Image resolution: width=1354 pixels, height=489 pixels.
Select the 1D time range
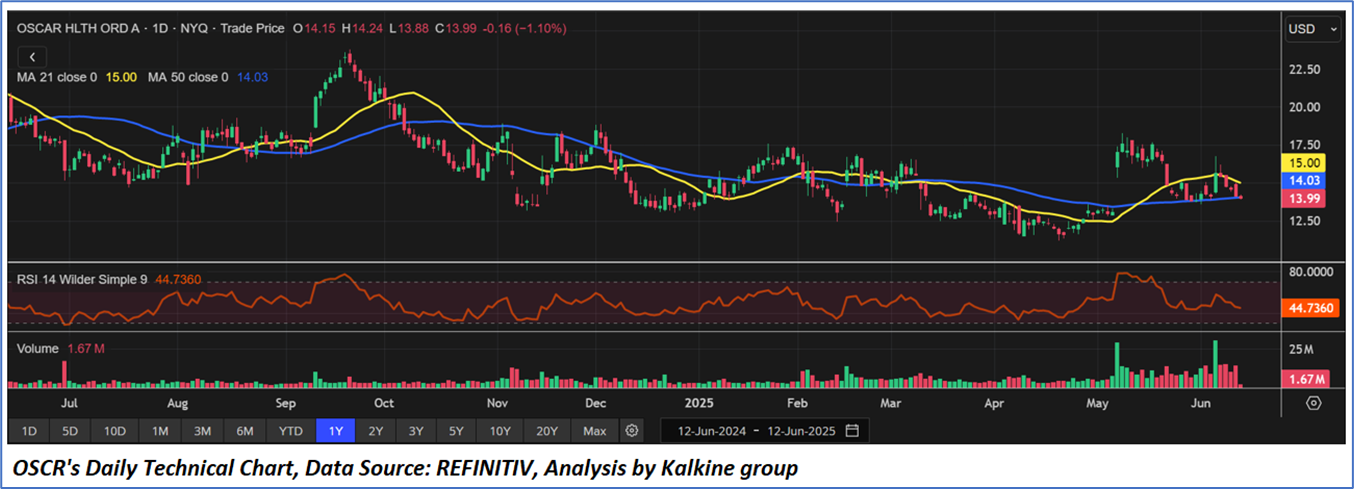pyautogui.click(x=30, y=431)
